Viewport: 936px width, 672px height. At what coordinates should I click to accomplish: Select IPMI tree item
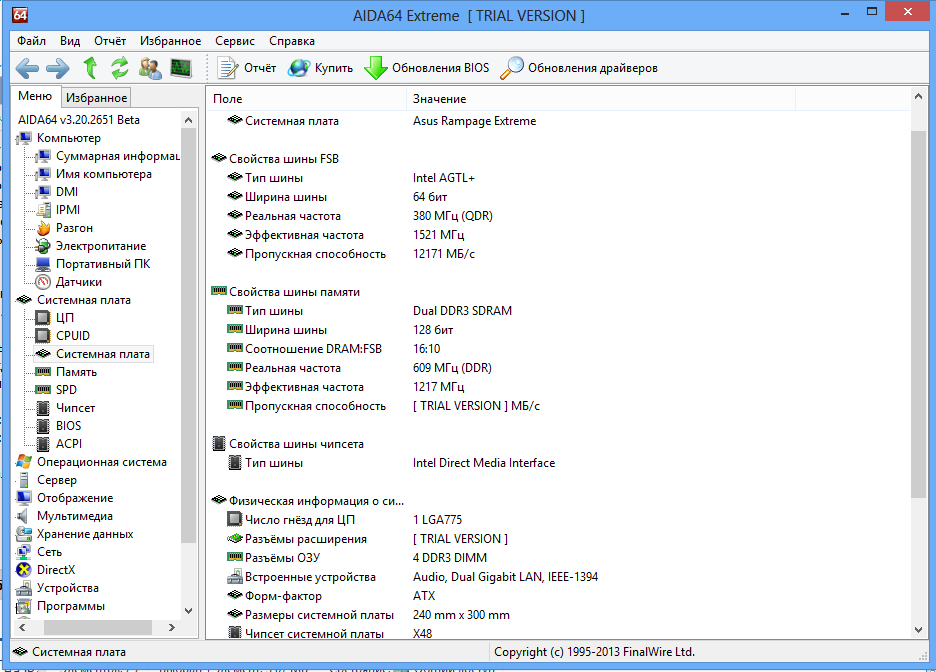click(x=67, y=209)
